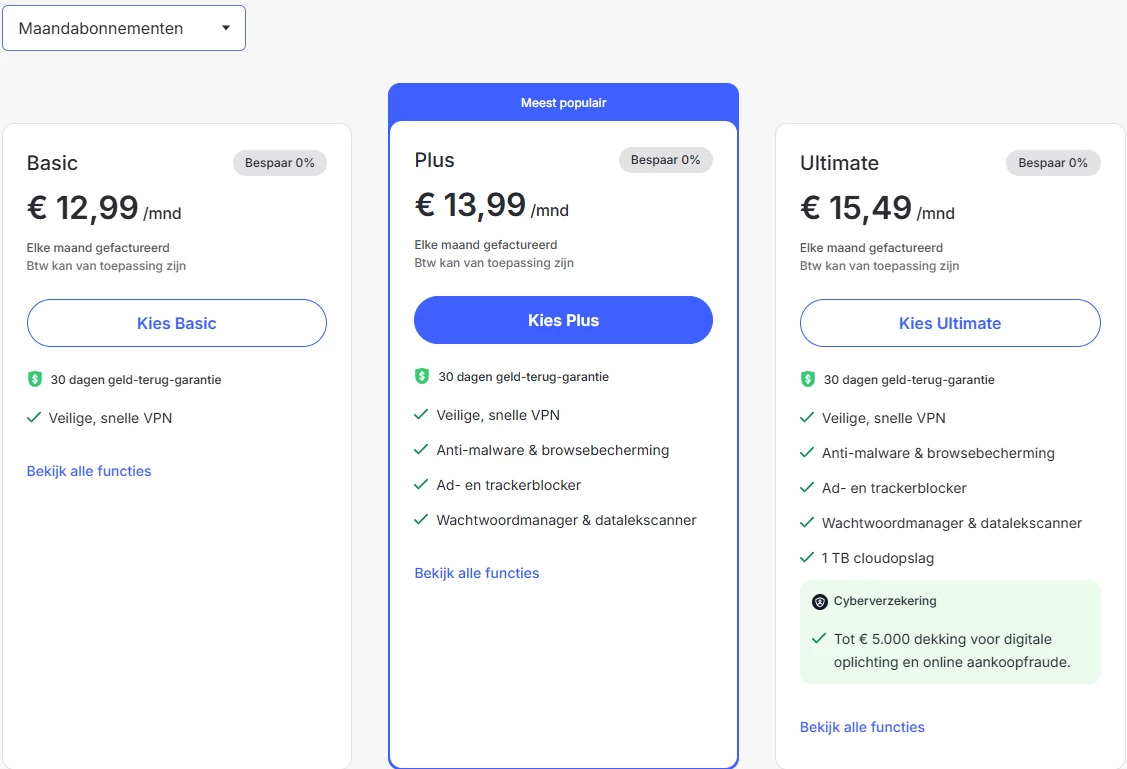Select the Kies Plus button
This screenshot has height=769, width=1127.
[x=563, y=320]
